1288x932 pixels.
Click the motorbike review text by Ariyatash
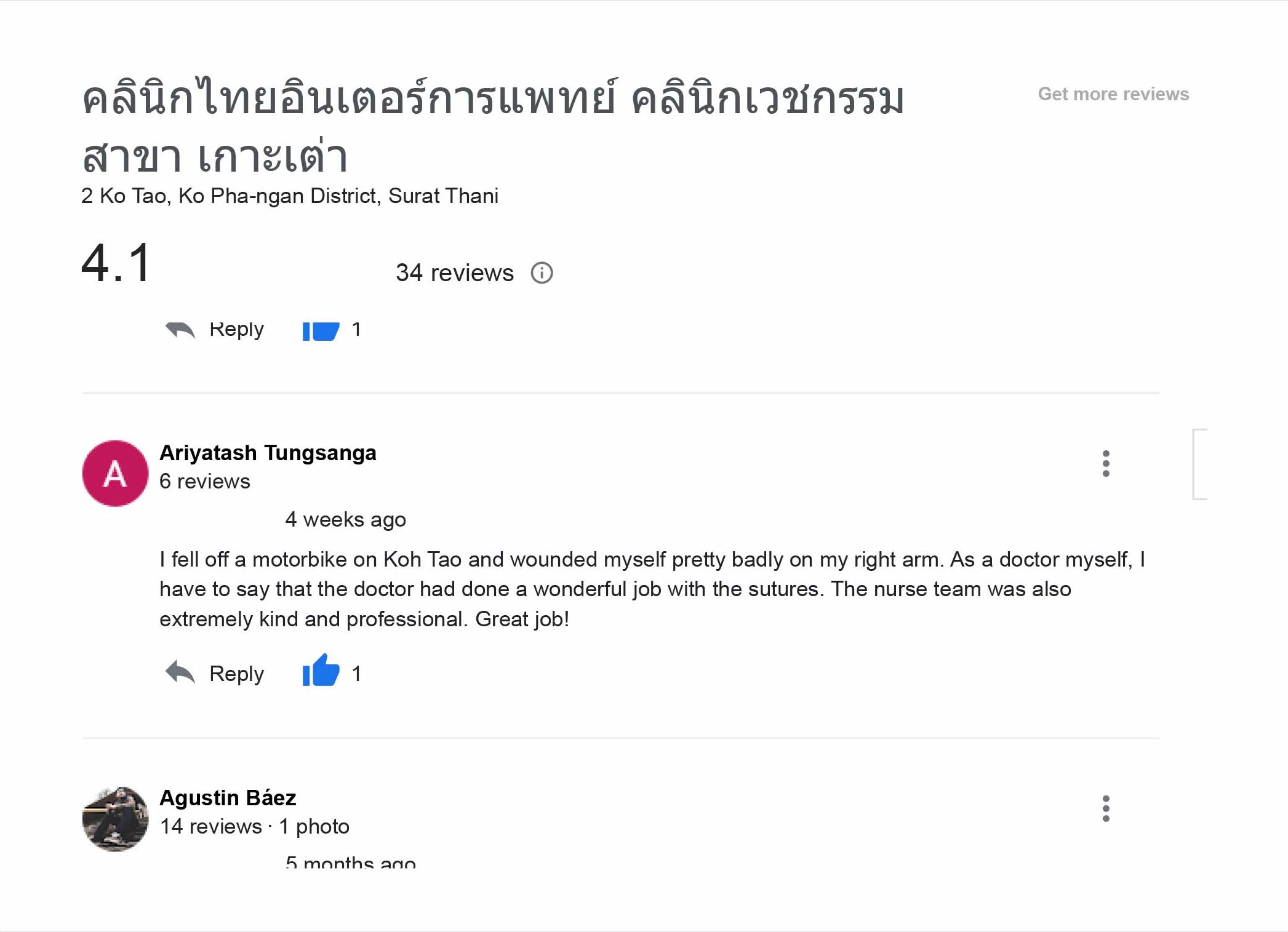click(651, 589)
